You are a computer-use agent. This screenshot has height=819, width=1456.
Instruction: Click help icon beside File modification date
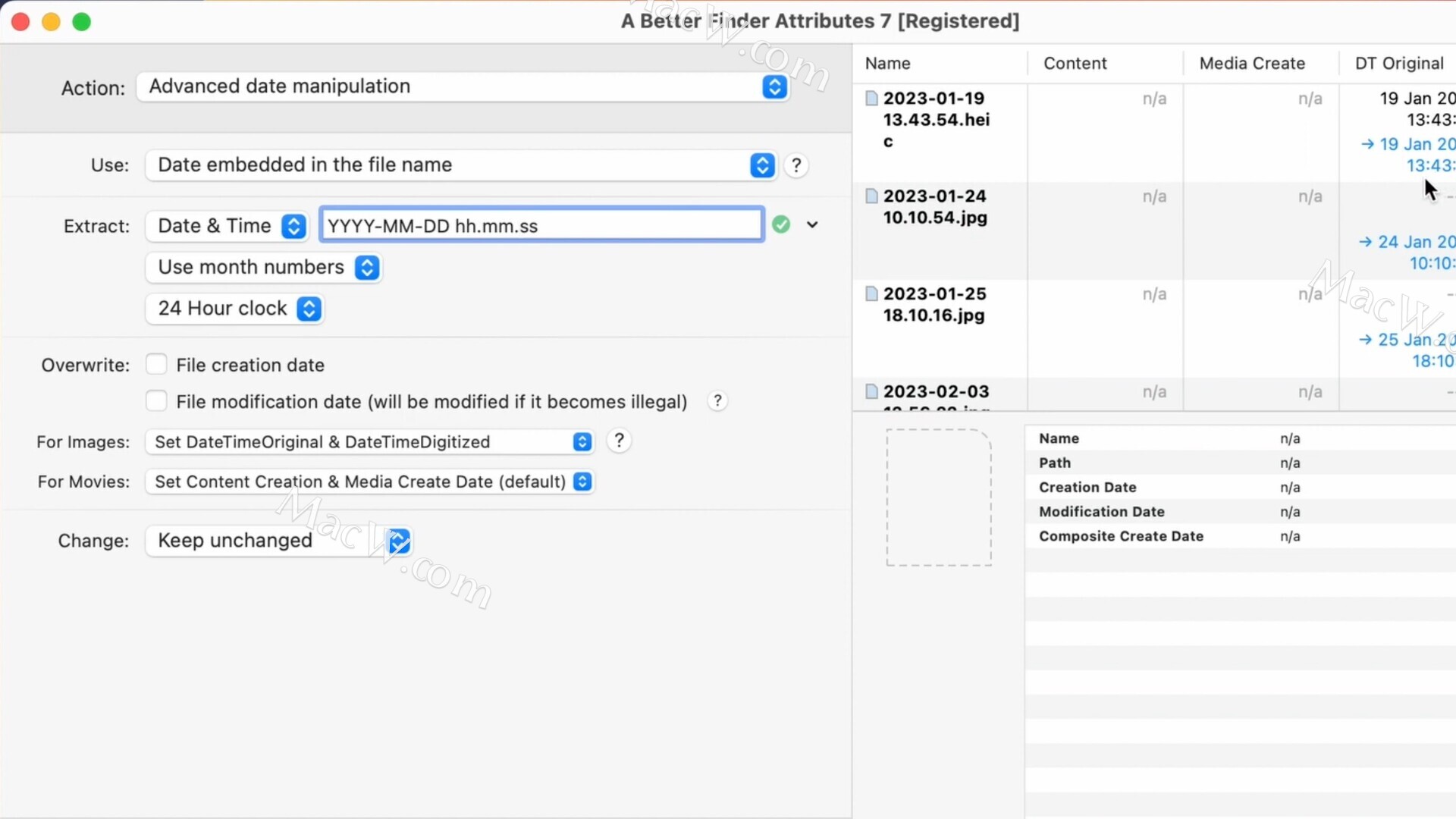coord(717,401)
